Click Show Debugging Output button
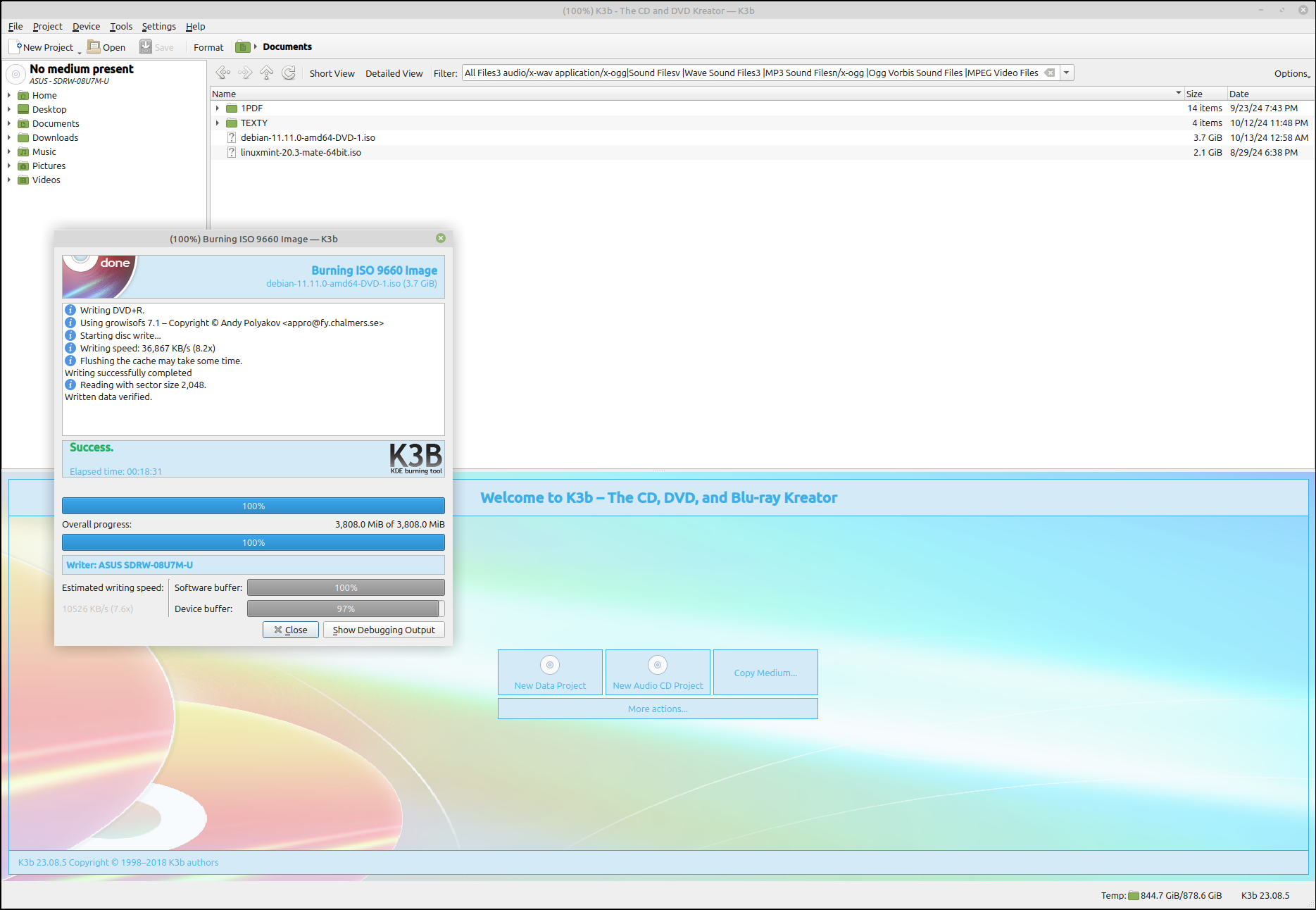The width and height of the screenshot is (1316, 910). [384, 630]
